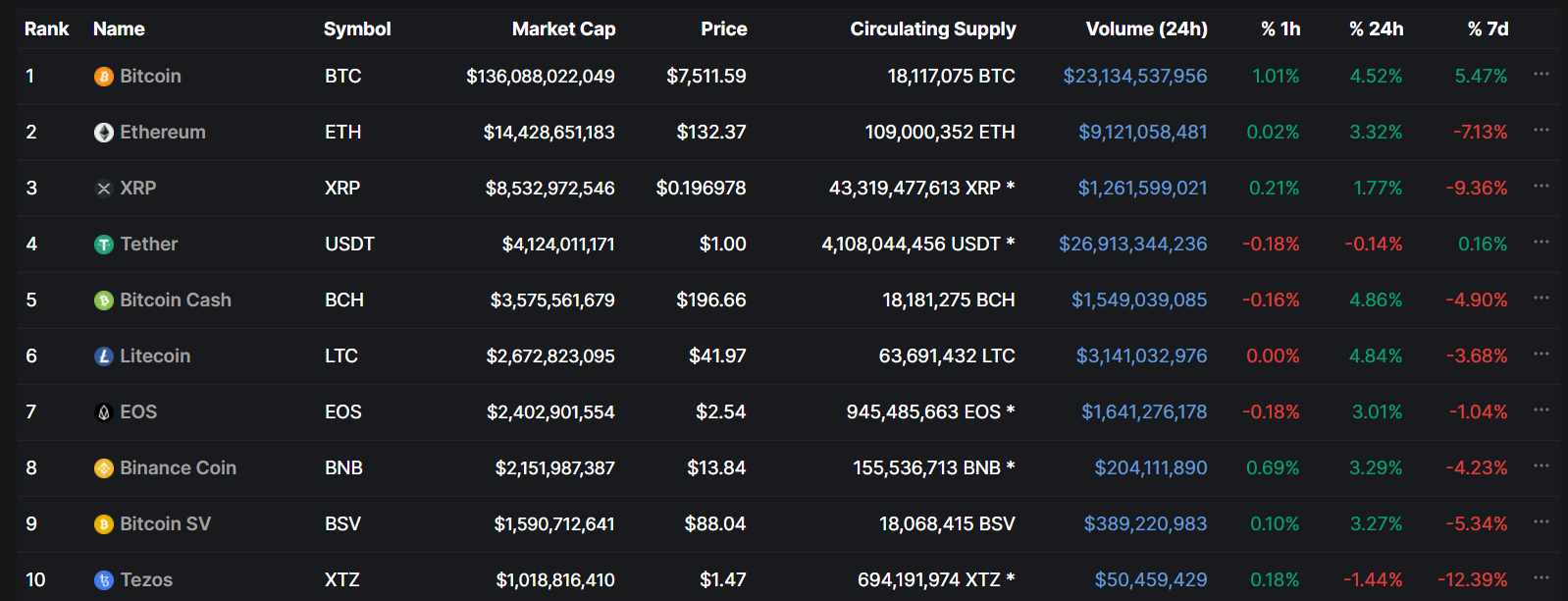Open the more options menu for Bitcoin
Image resolution: width=1568 pixels, height=601 pixels.
point(1541,75)
